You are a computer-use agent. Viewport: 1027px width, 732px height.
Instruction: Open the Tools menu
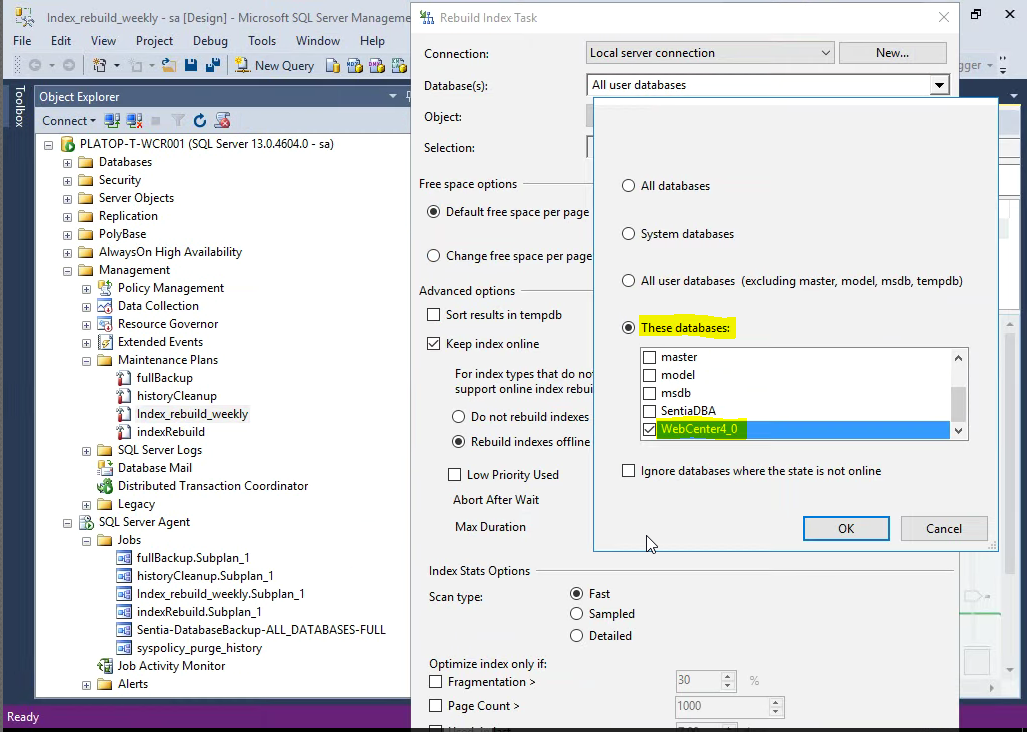point(262,41)
